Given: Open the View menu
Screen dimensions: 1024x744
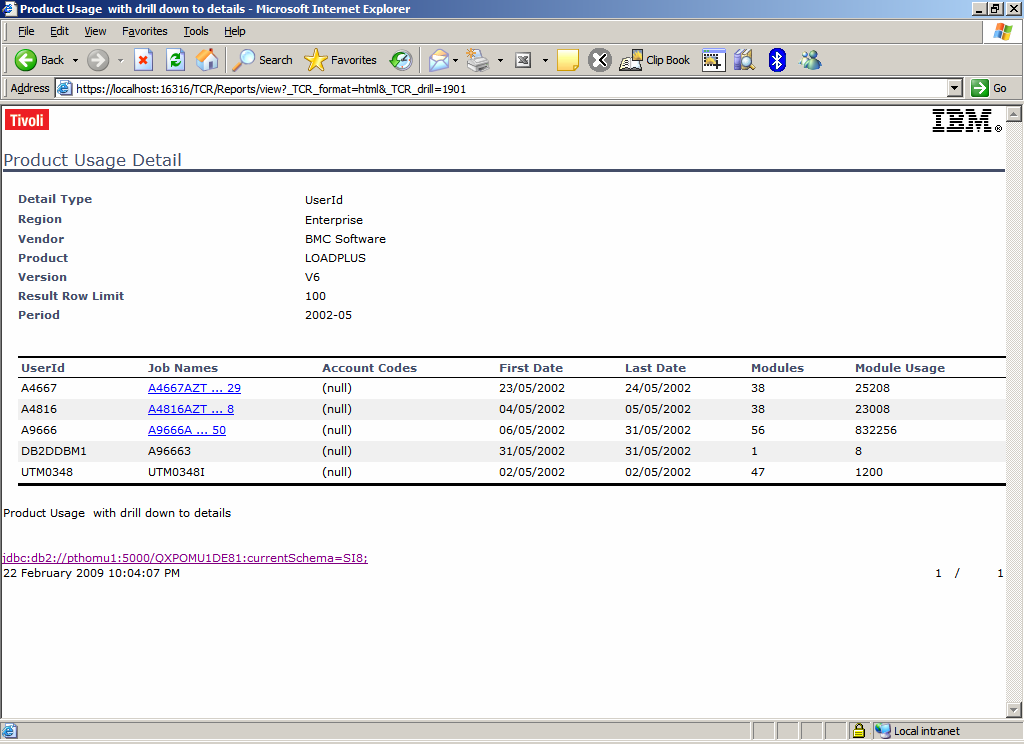Looking at the screenshot, I should pos(95,31).
